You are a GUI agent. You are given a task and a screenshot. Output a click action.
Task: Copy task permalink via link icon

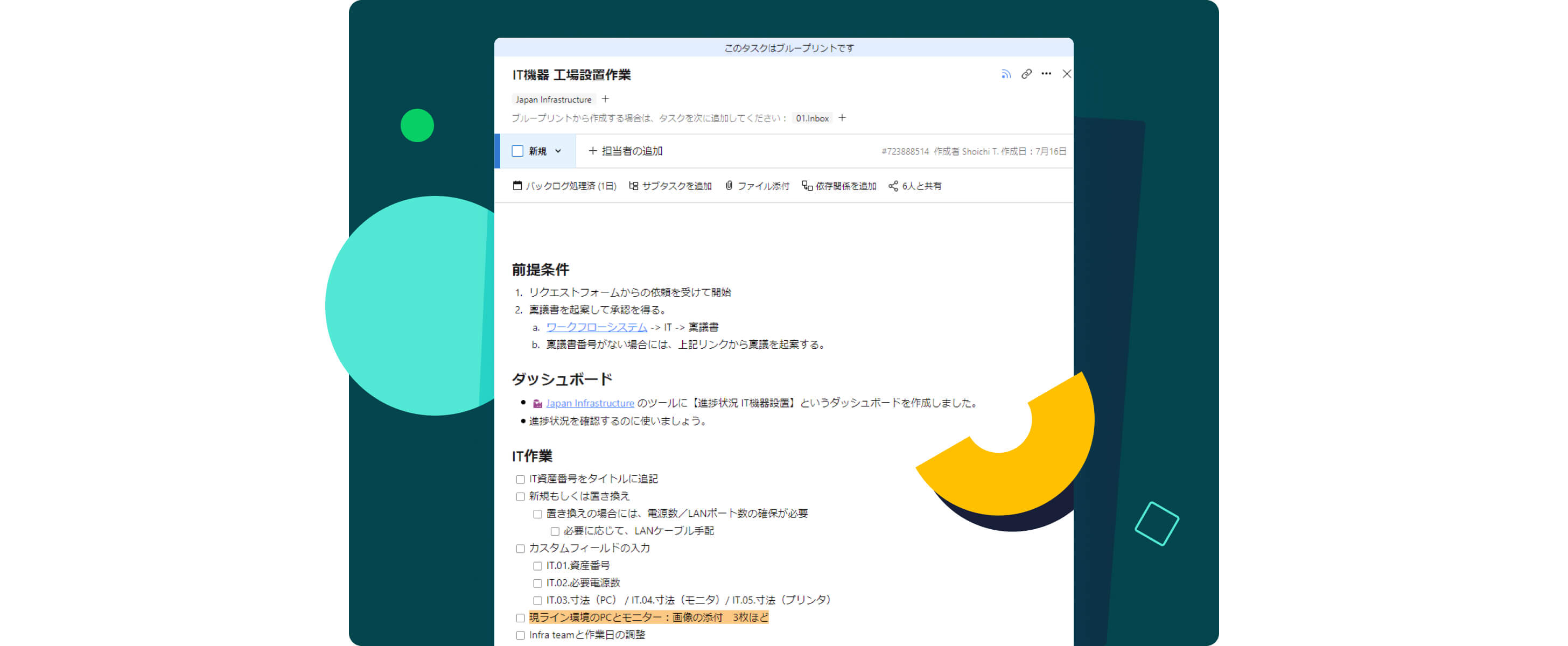[x=1026, y=74]
